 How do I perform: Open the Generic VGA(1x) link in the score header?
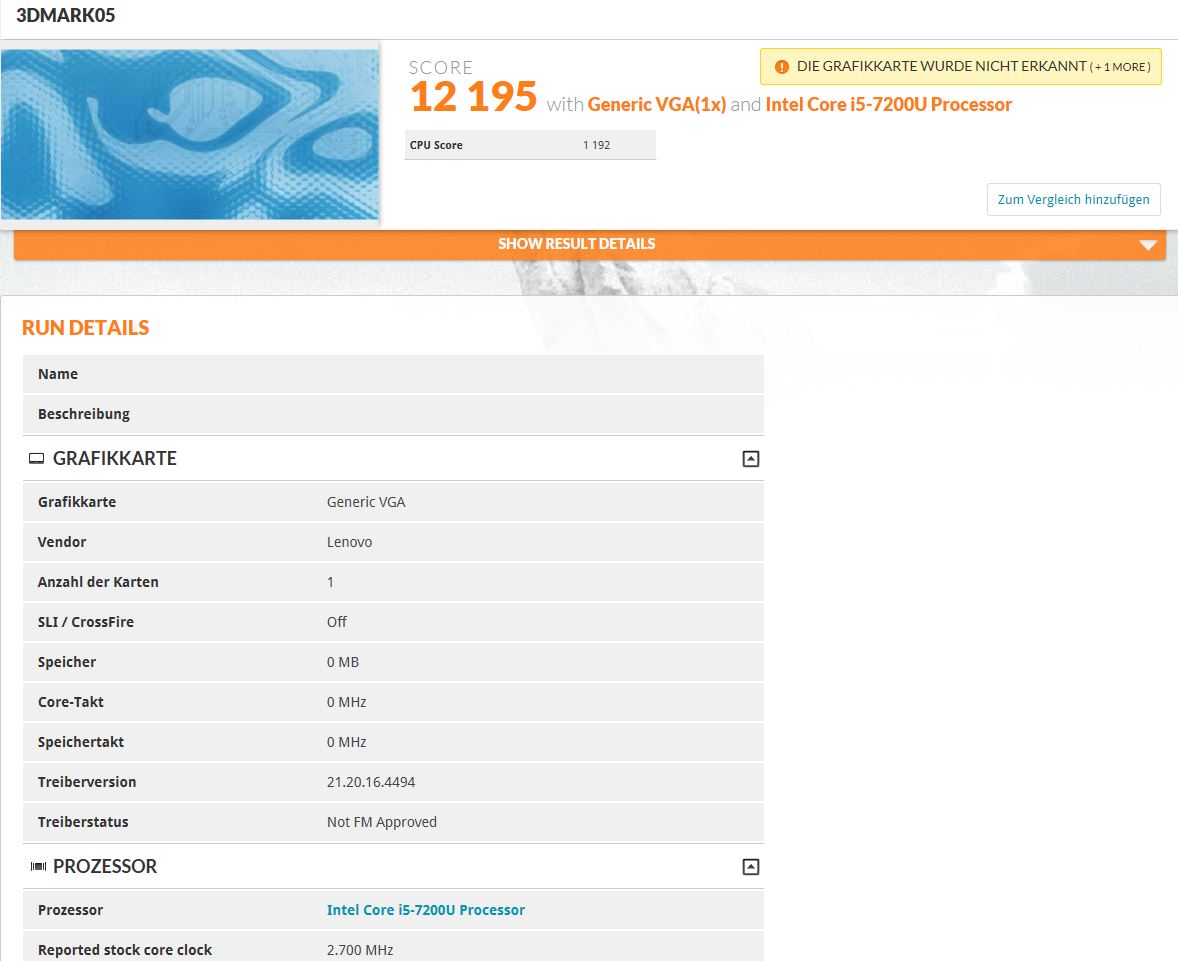pos(657,104)
